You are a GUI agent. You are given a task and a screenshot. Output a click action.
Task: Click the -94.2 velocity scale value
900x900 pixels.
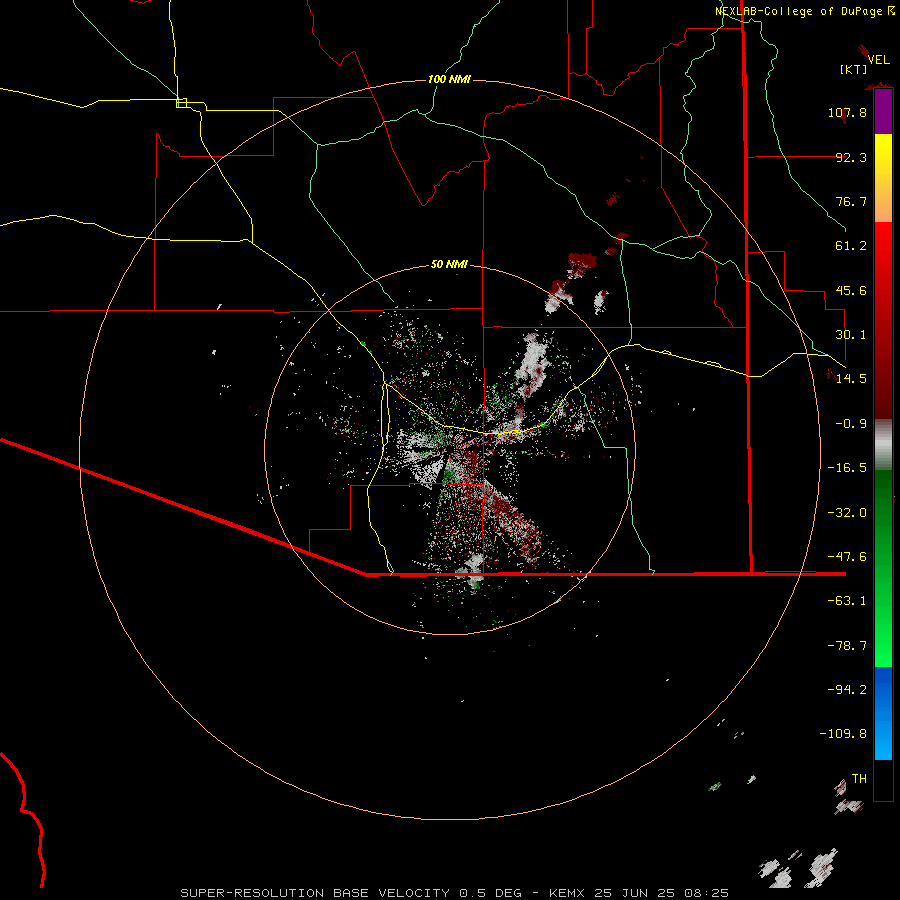click(847, 690)
